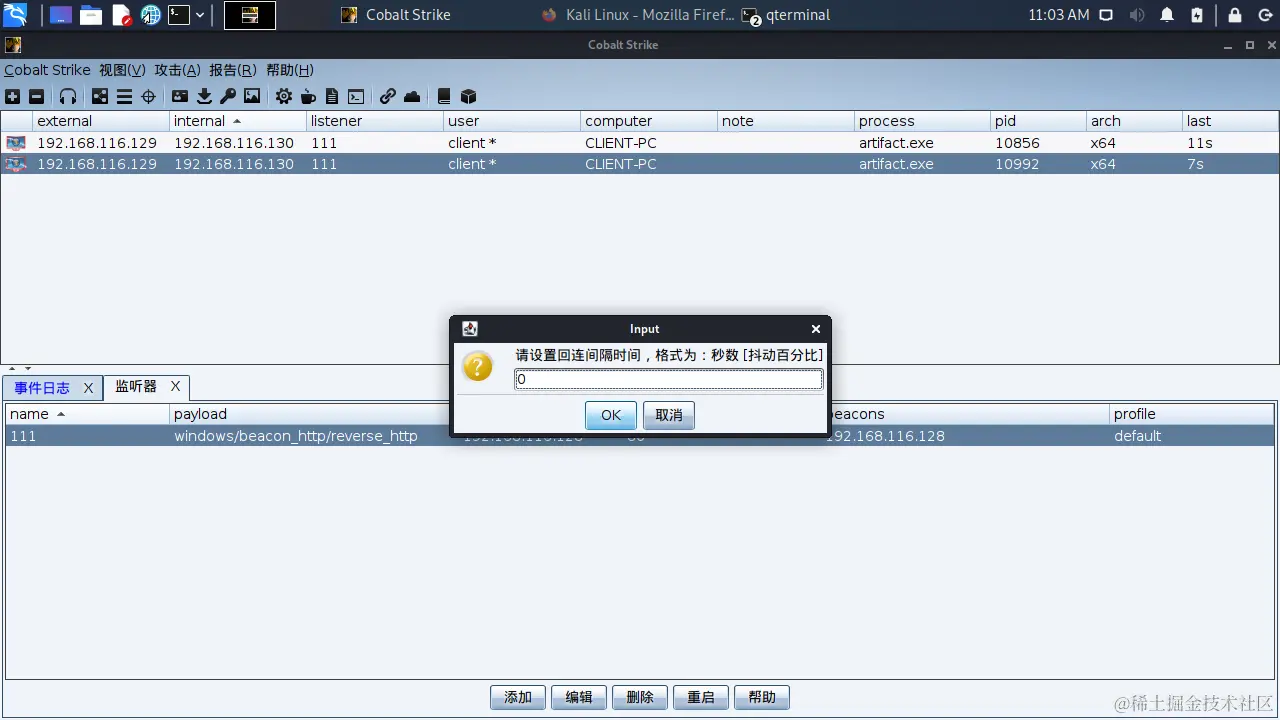Open the 攻击(A) menu
Screen dimensions: 1280x720
click(x=177, y=70)
